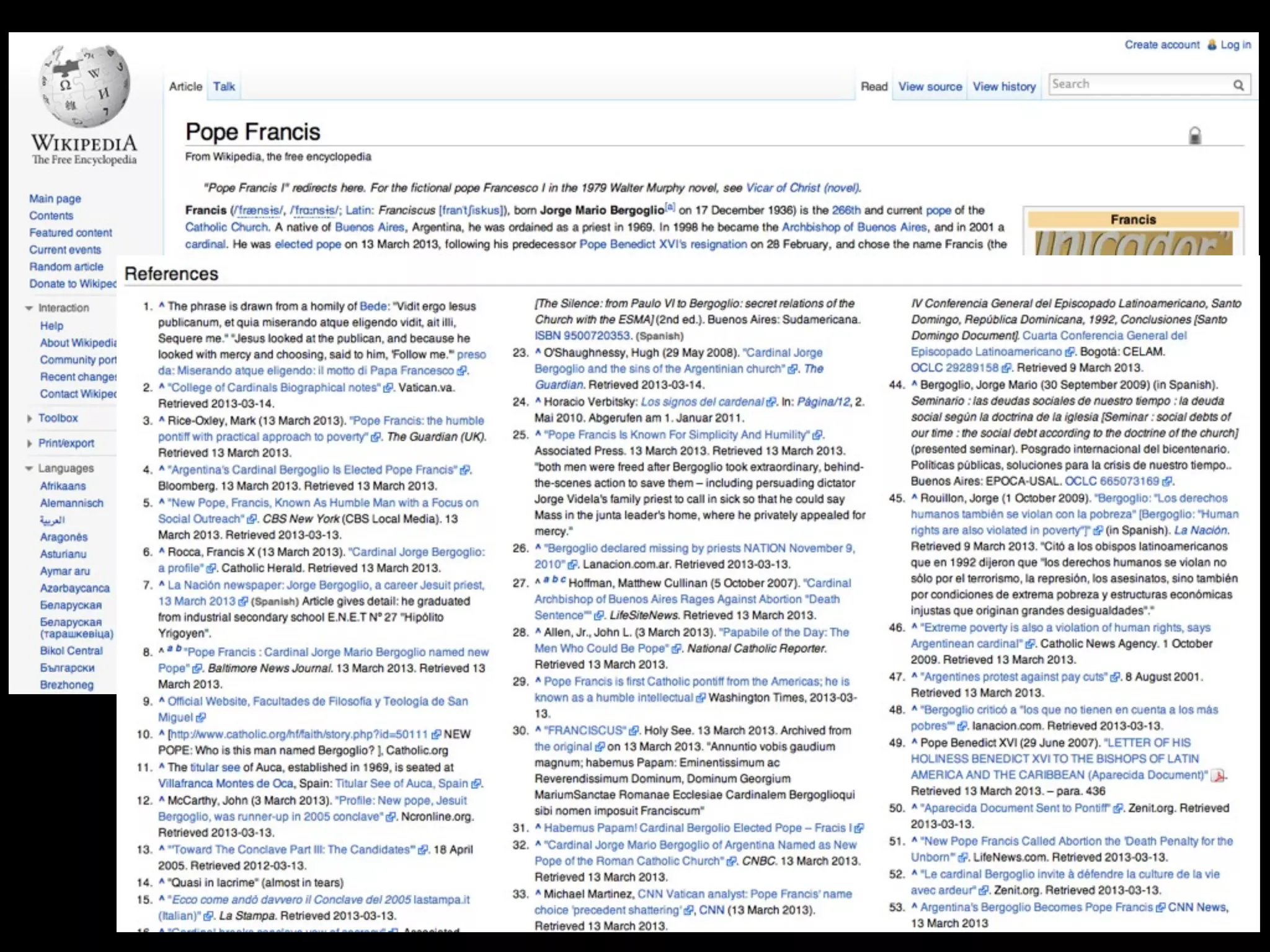Collapse the Languages sidebar section
Screen dimensions: 1270x952
tap(29, 469)
